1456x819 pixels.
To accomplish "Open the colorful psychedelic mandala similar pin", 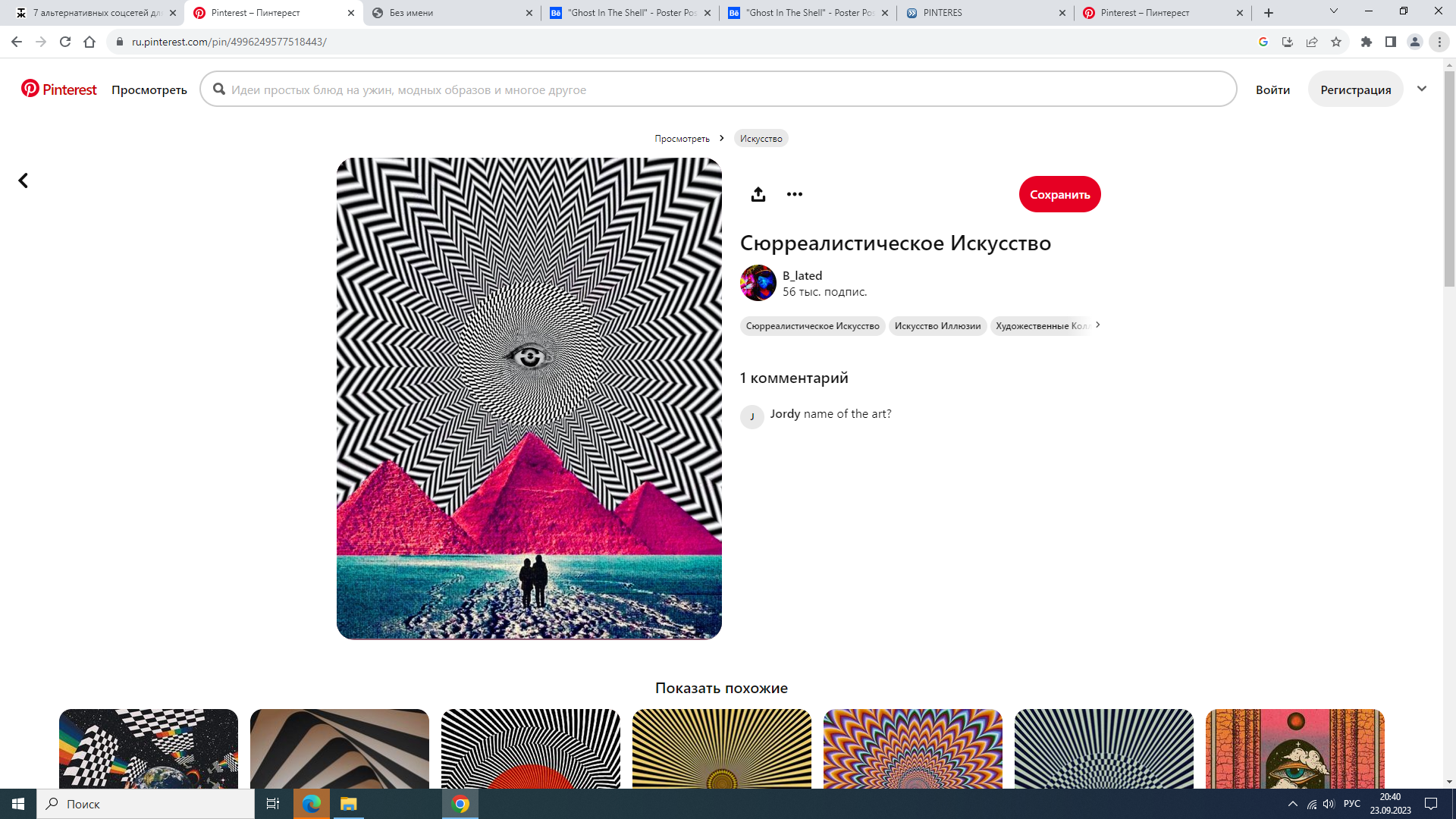I will [x=913, y=748].
